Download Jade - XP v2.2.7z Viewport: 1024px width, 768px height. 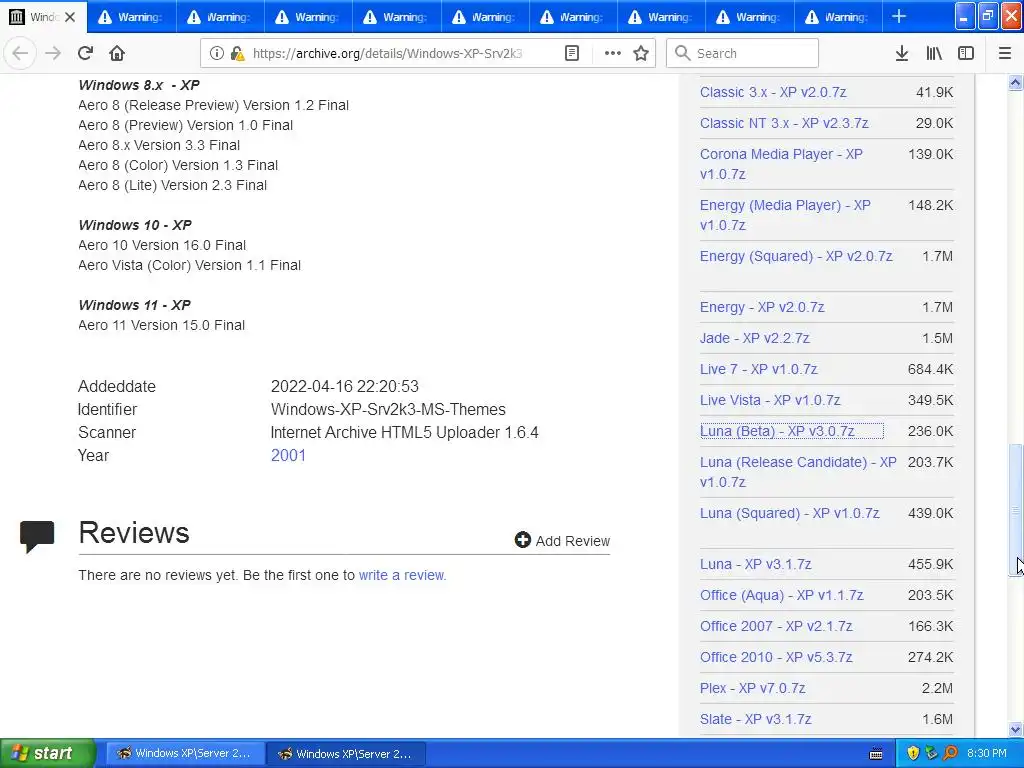[x=754, y=338]
